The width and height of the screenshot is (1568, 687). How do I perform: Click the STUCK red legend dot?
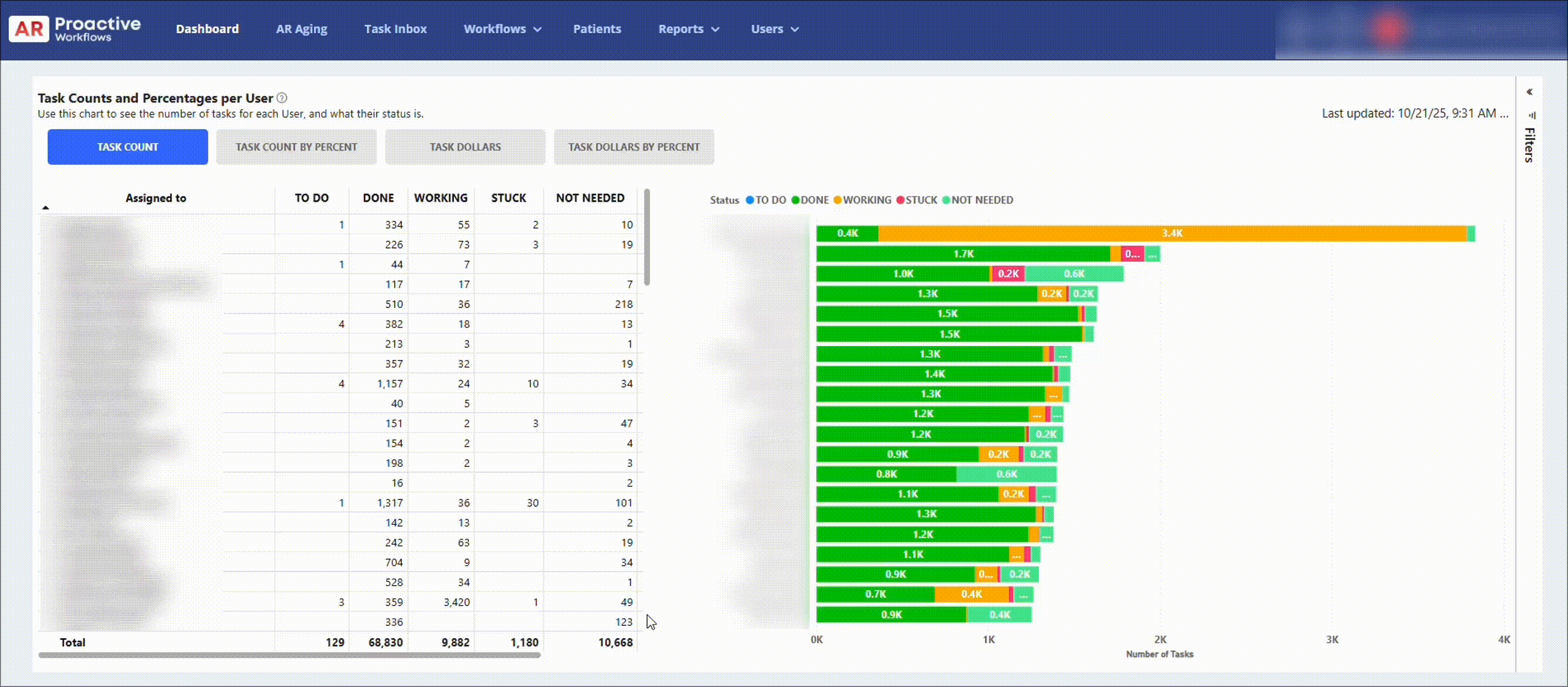coord(900,200)
